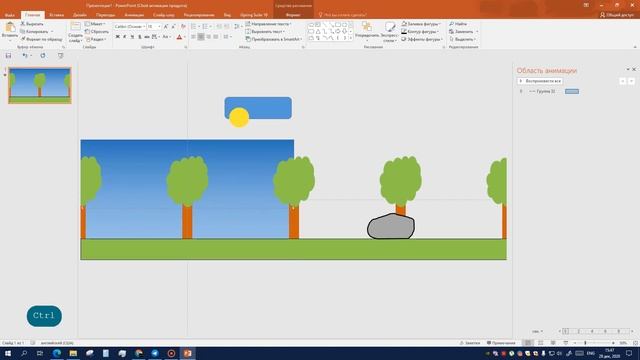Toggle the Notes pane in status bar
This screenshot has width=640, height=360.
(x=470, y=343)
